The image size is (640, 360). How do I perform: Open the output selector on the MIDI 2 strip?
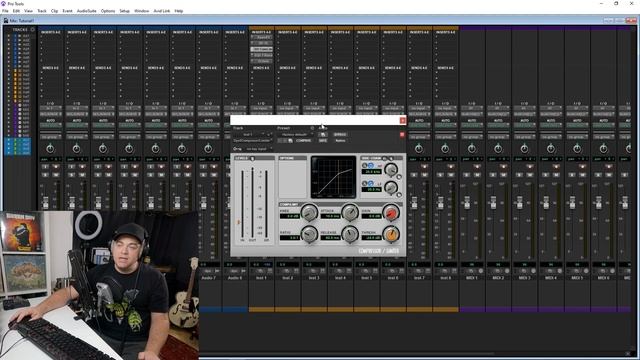(498, 114)
